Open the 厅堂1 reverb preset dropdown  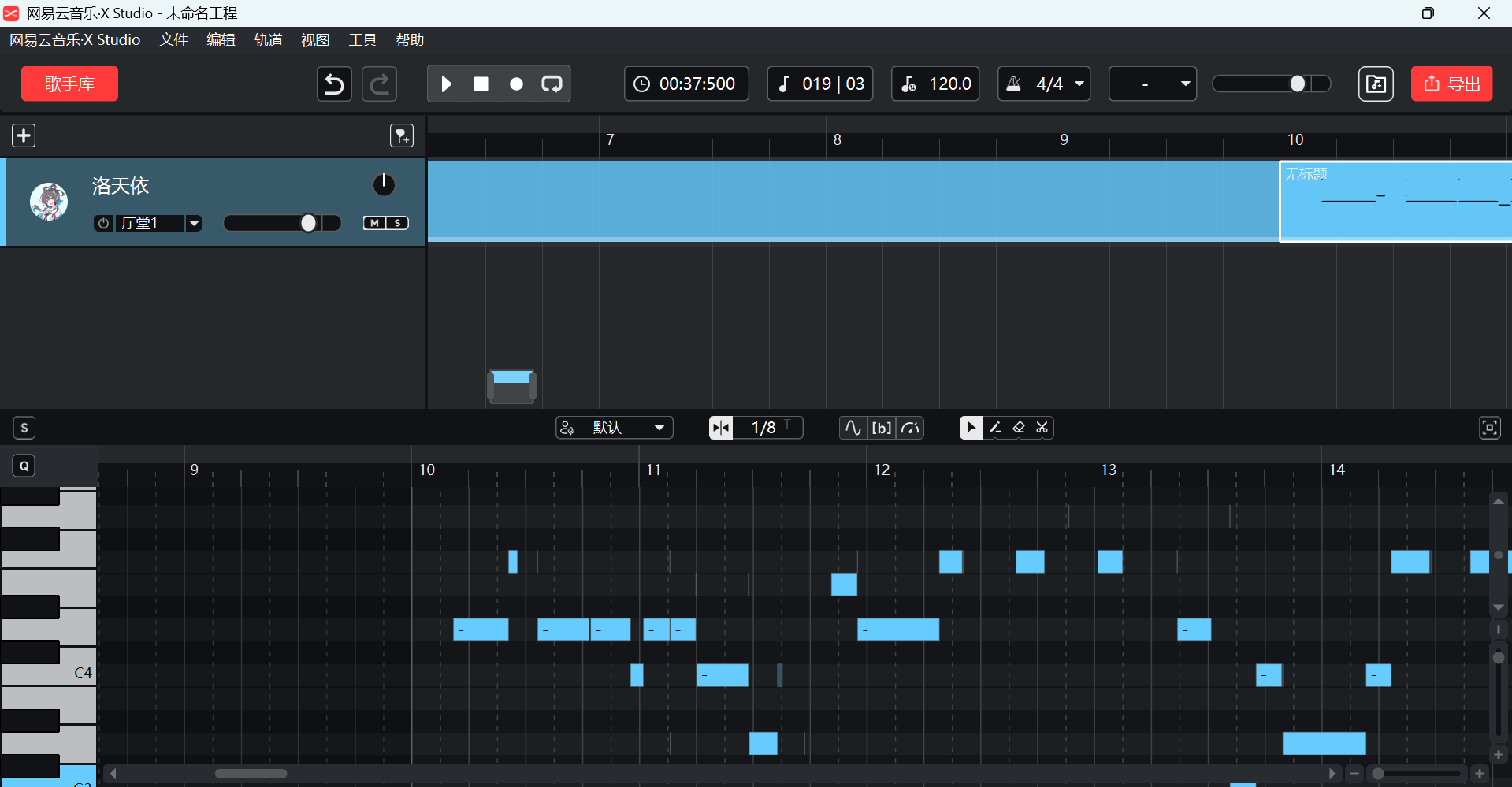click(194, 223)
